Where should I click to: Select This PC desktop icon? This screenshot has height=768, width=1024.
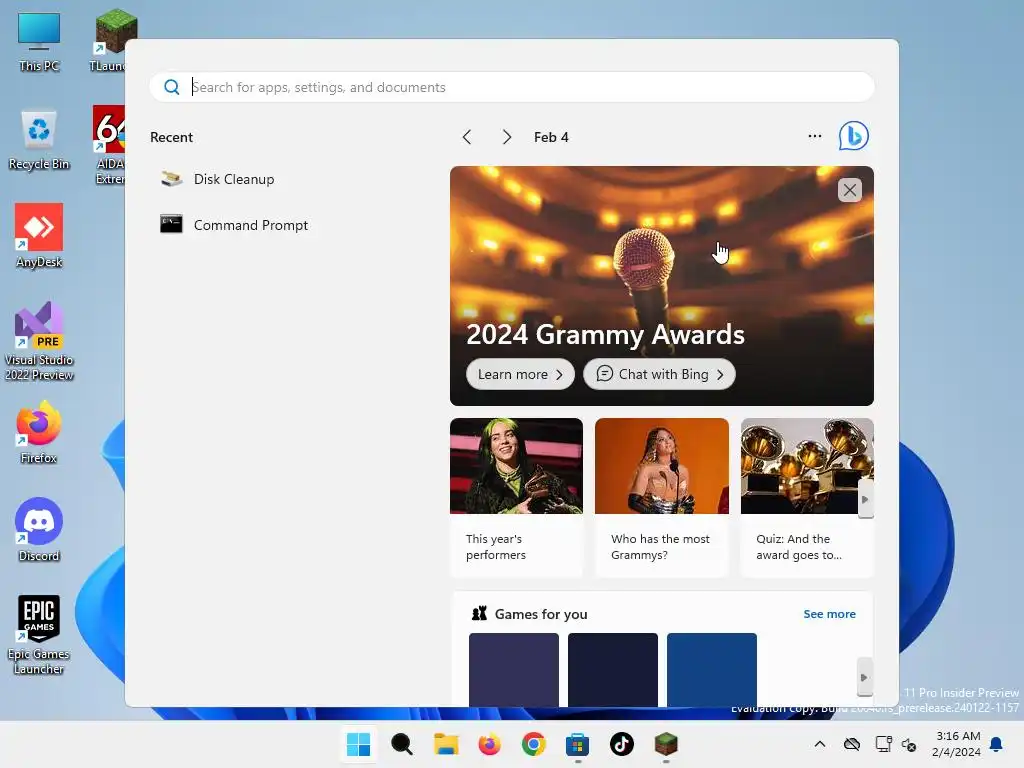pyautogui.click(x=39, y=42)
